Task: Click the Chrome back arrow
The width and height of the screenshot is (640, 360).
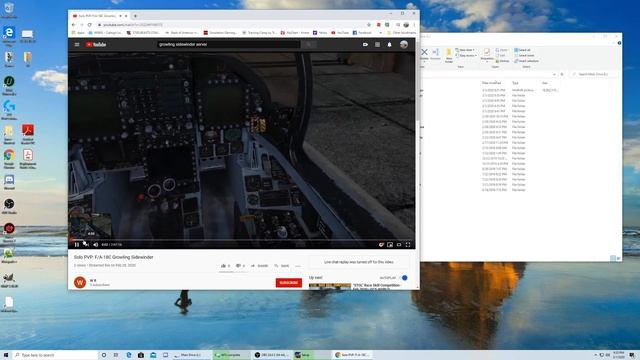Action: pyautogui.click(x=73, y=25)
